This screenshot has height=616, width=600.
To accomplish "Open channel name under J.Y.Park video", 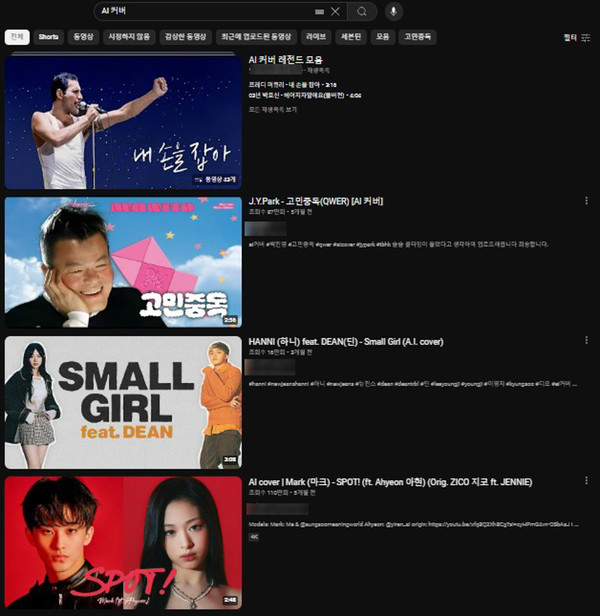I will [x=266, y=229].
